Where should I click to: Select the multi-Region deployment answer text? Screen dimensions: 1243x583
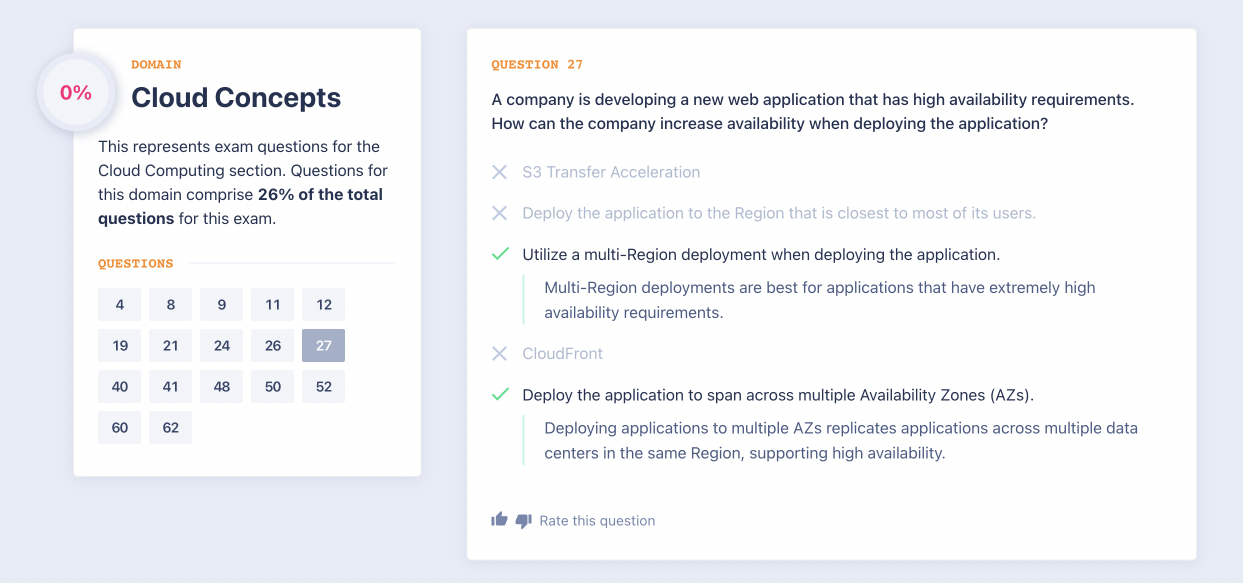point(760,254)
